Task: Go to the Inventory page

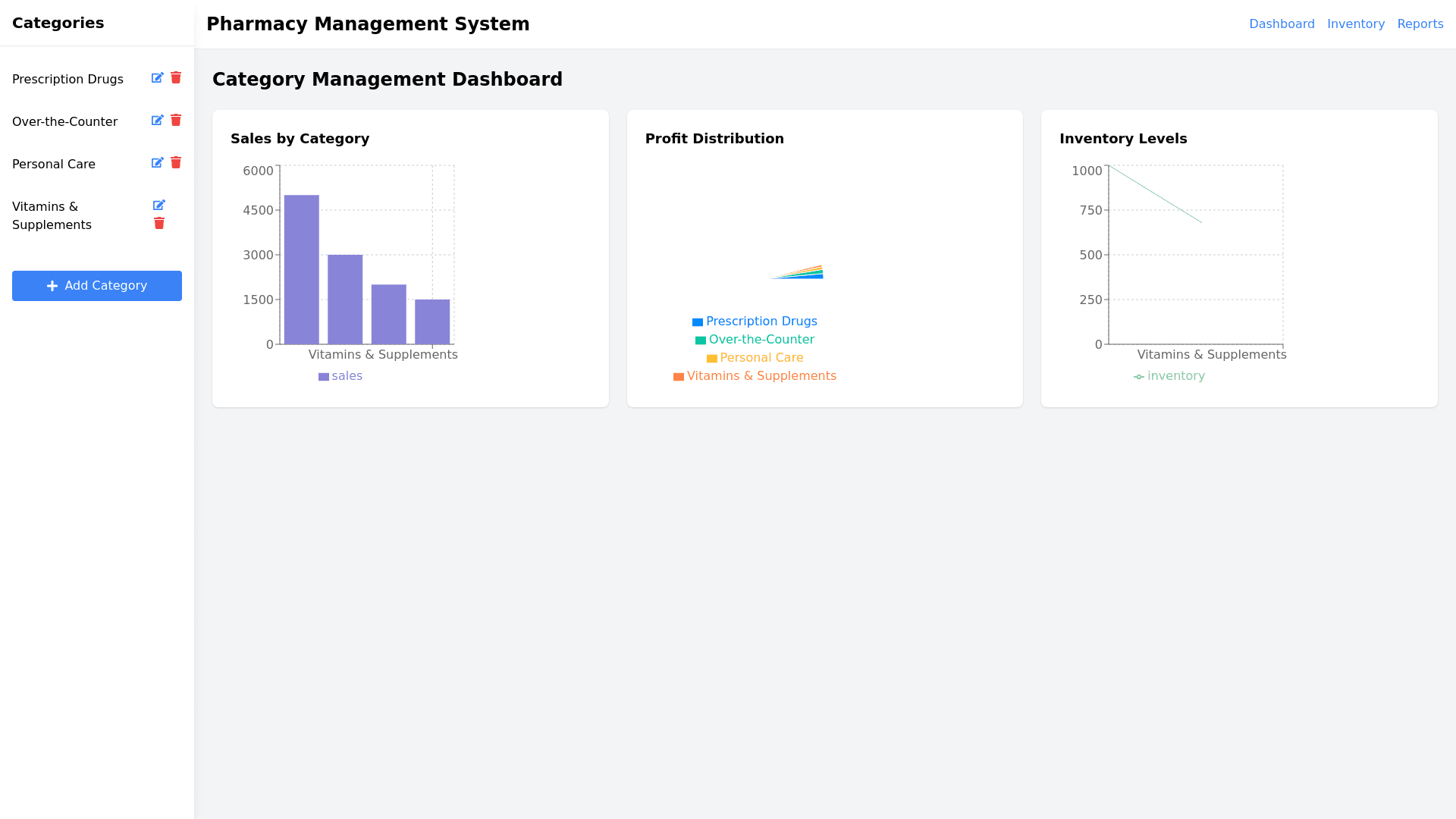Action: click(1356, 24)
